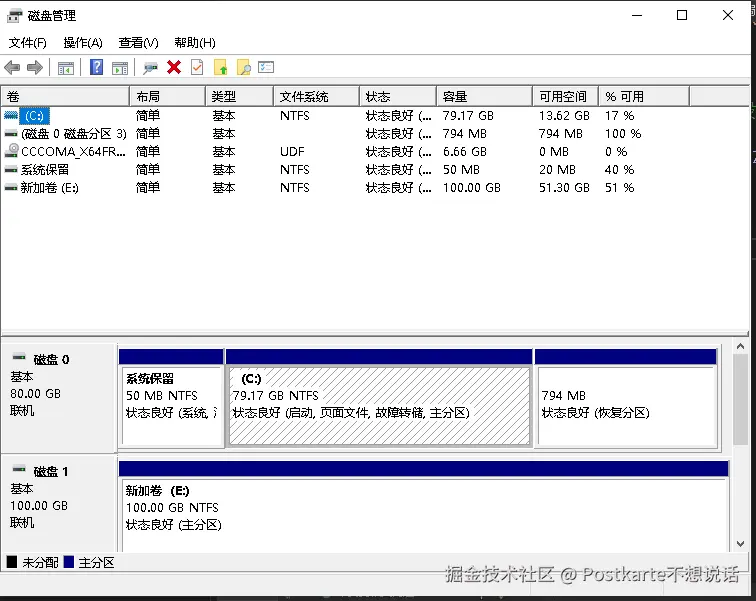Click the 40 % available cell
This screenshot has width=756, height=601.
(620, 170)
